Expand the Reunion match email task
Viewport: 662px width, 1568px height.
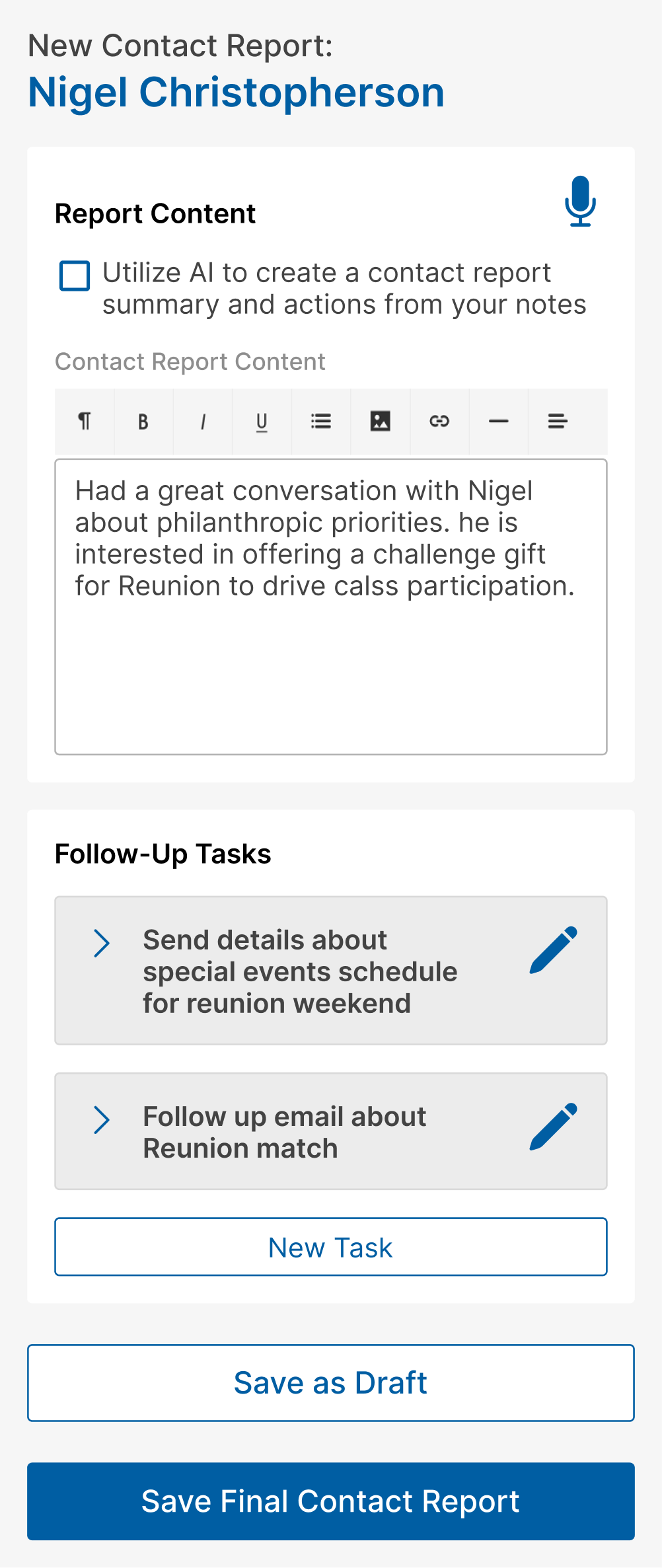(103, 1119)
